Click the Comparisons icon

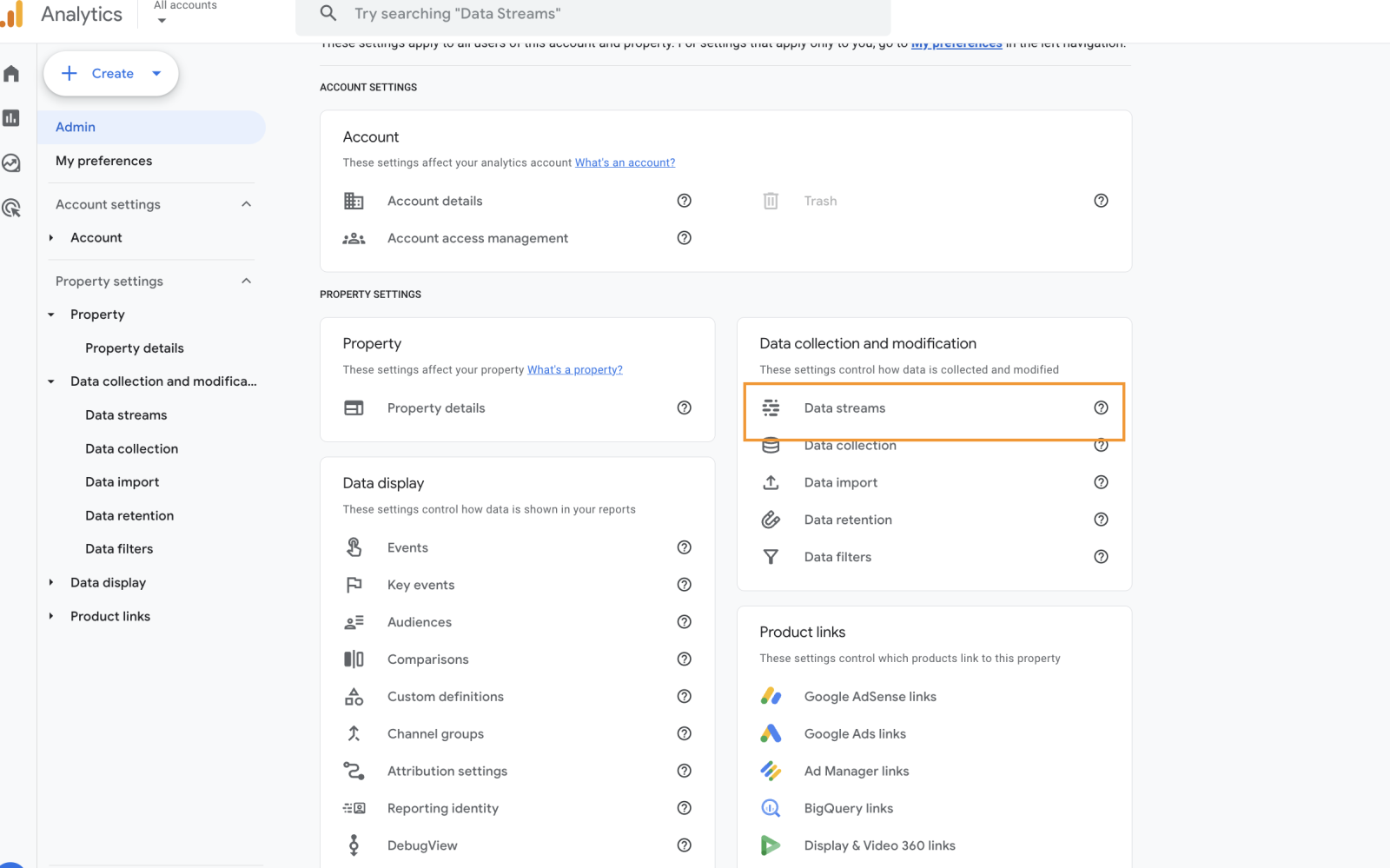click(x=354, y=659)
